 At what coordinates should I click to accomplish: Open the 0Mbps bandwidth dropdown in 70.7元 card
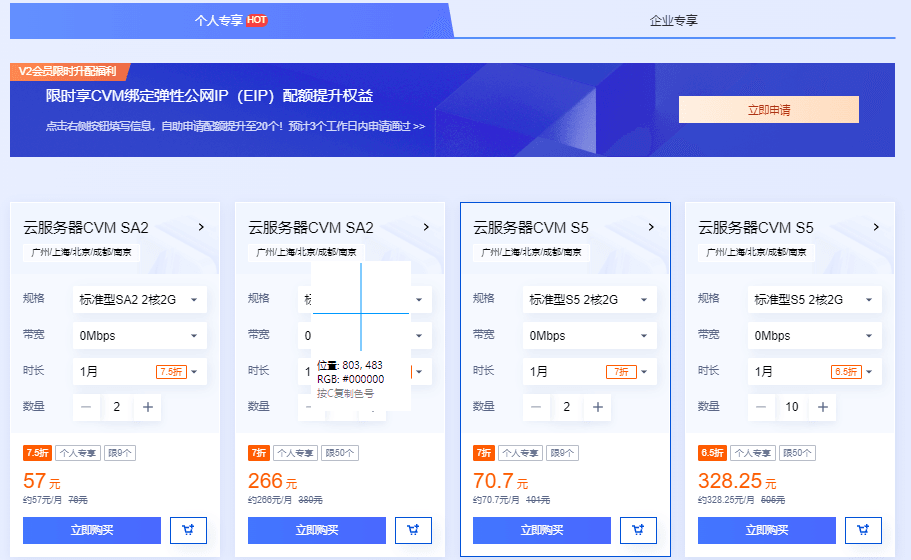click(590, 336)
